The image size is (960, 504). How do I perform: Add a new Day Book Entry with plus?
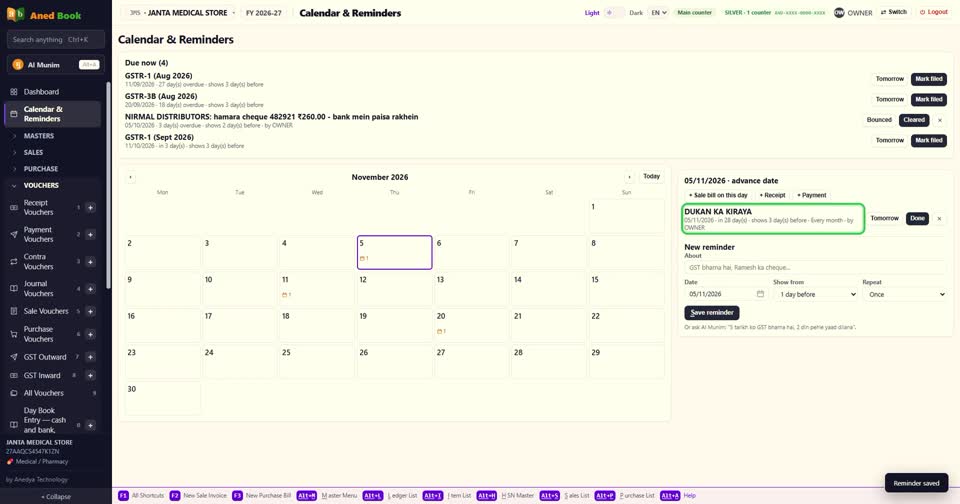pyautogui.click(x=90, y=425)
